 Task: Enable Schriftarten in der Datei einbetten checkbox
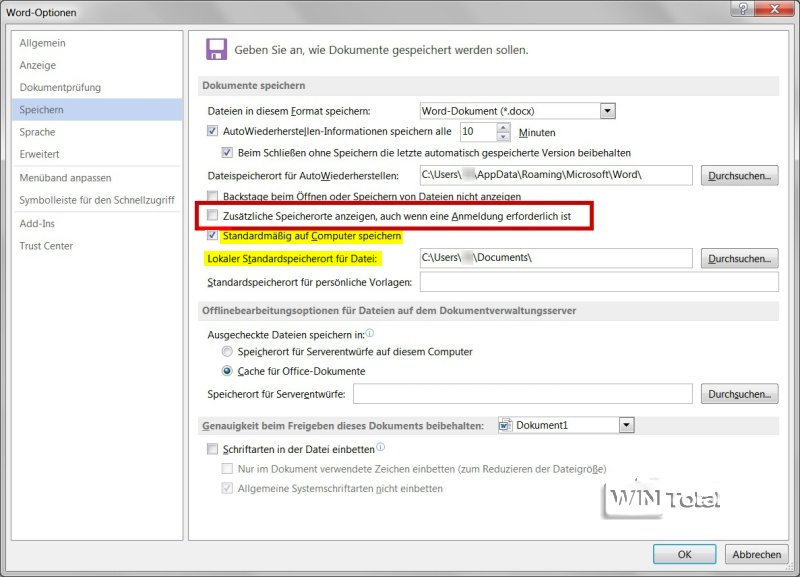212,449
